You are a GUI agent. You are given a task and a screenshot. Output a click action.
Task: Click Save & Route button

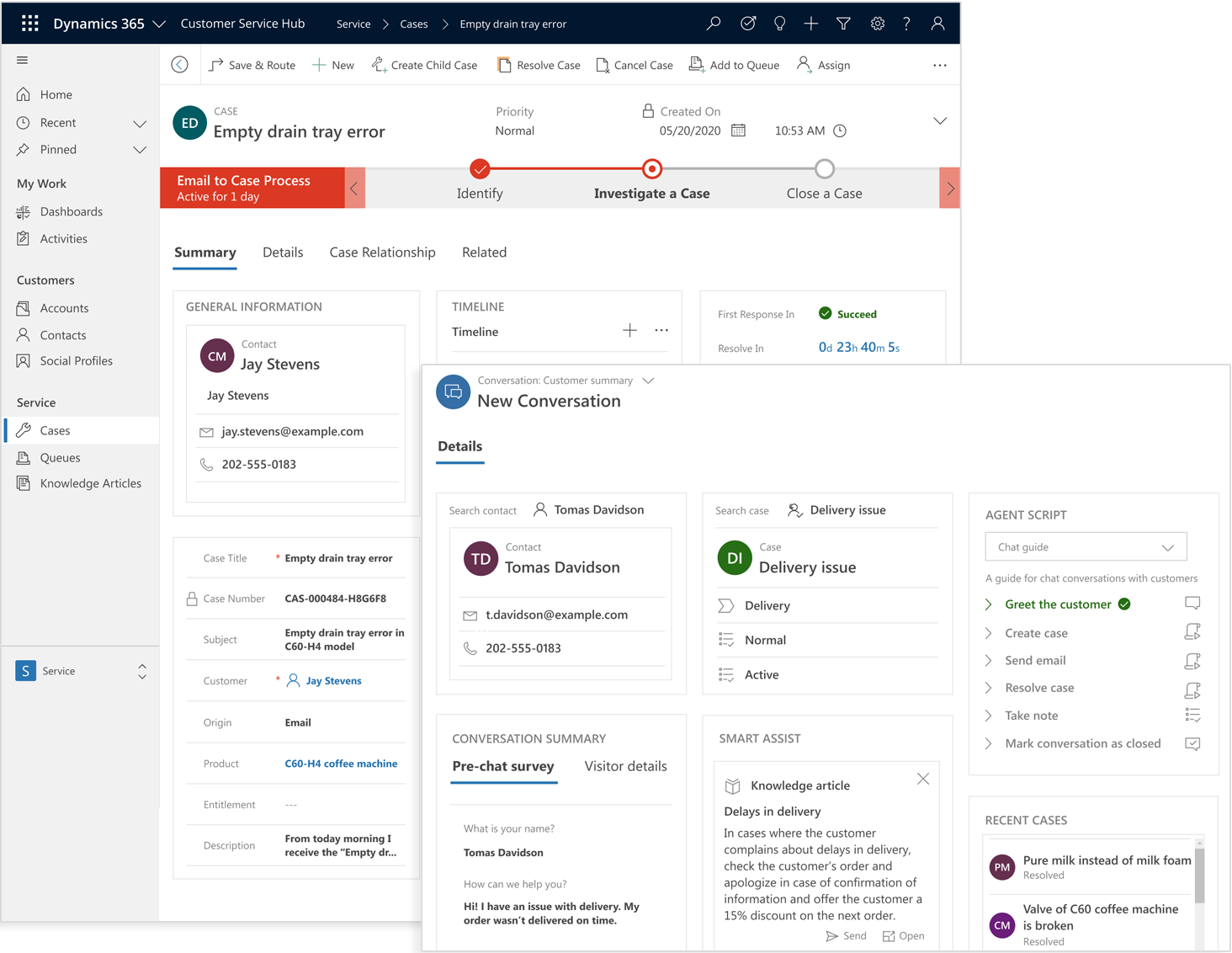252,65
